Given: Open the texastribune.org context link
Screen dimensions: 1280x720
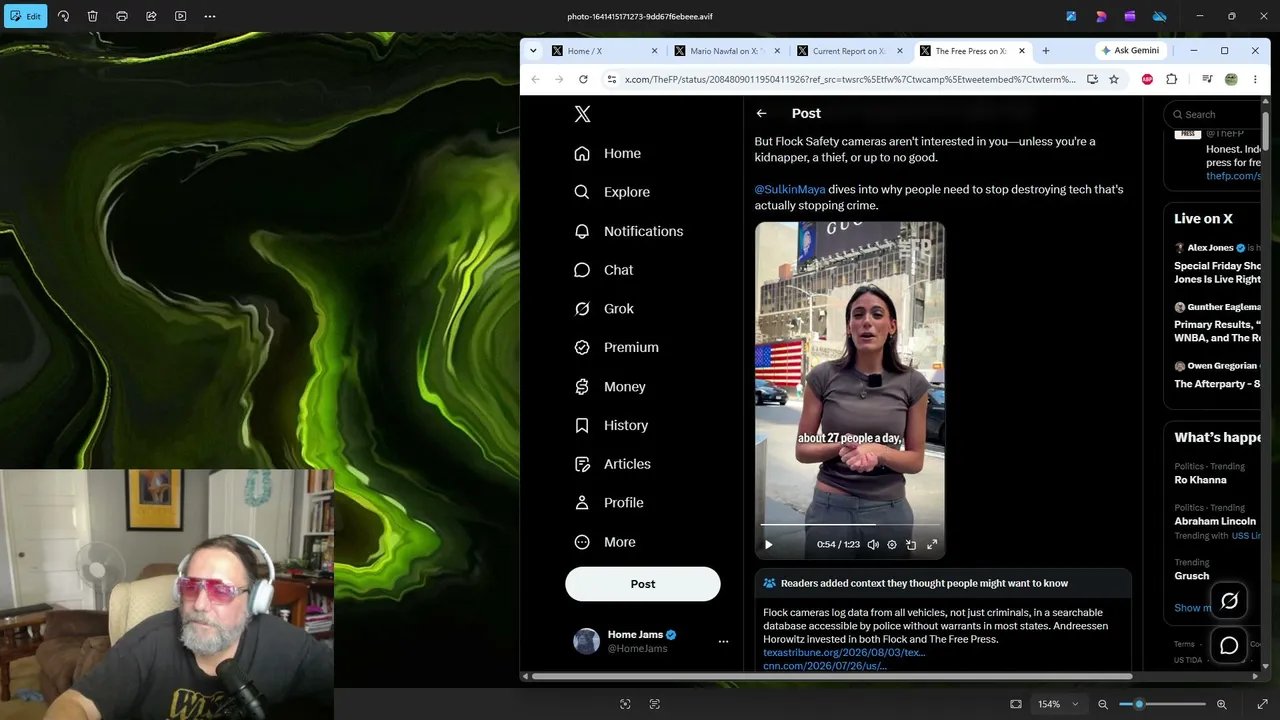Looking at the screenshot, I should [x=844, y=653].
